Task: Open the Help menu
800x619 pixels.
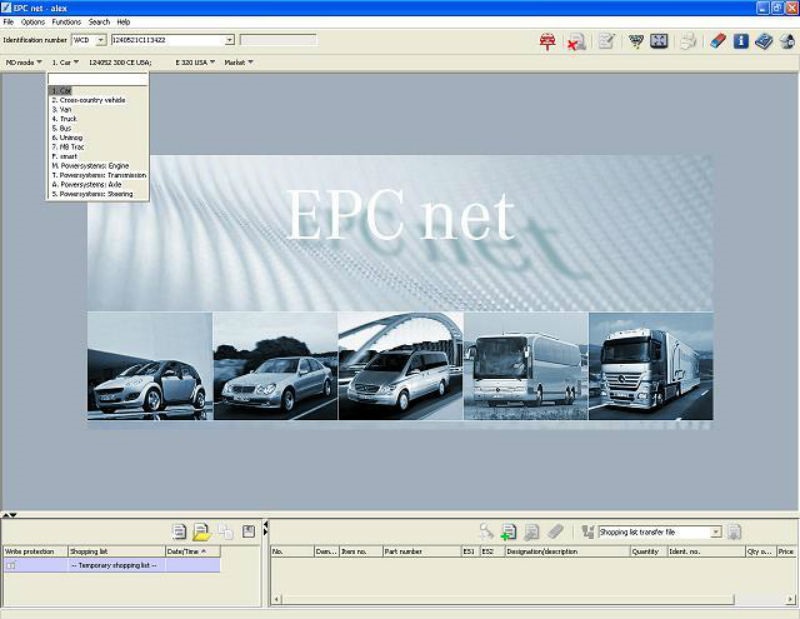Action: 123,22
